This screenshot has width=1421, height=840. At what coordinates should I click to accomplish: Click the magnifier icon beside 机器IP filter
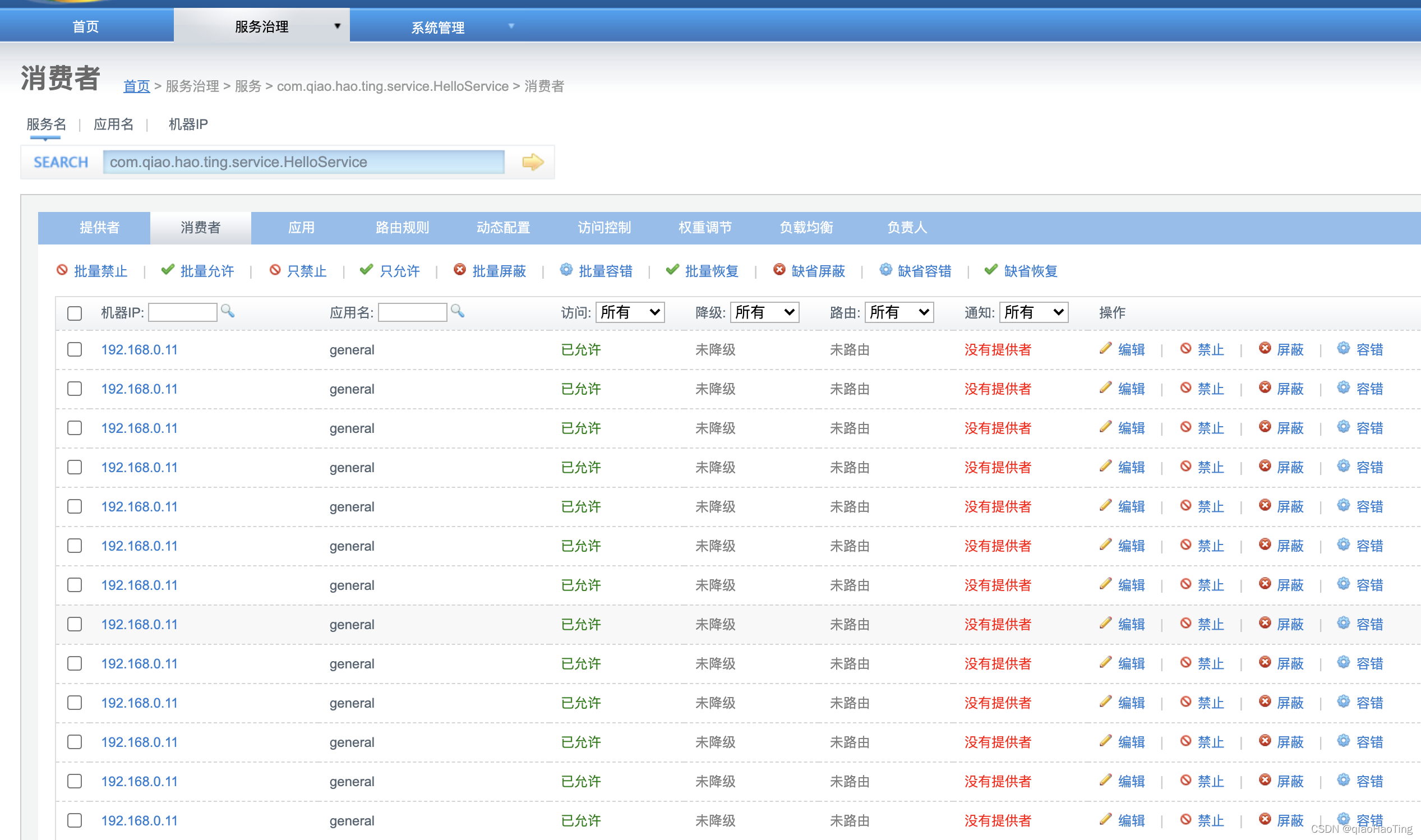(x=228, y=311)
